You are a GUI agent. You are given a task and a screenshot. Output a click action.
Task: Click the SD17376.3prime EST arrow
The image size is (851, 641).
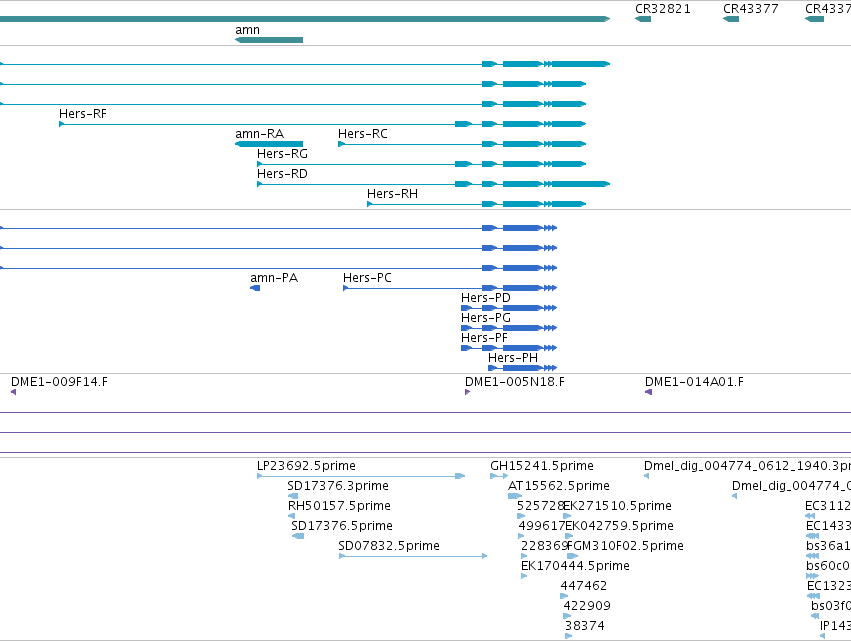point(293,496)
